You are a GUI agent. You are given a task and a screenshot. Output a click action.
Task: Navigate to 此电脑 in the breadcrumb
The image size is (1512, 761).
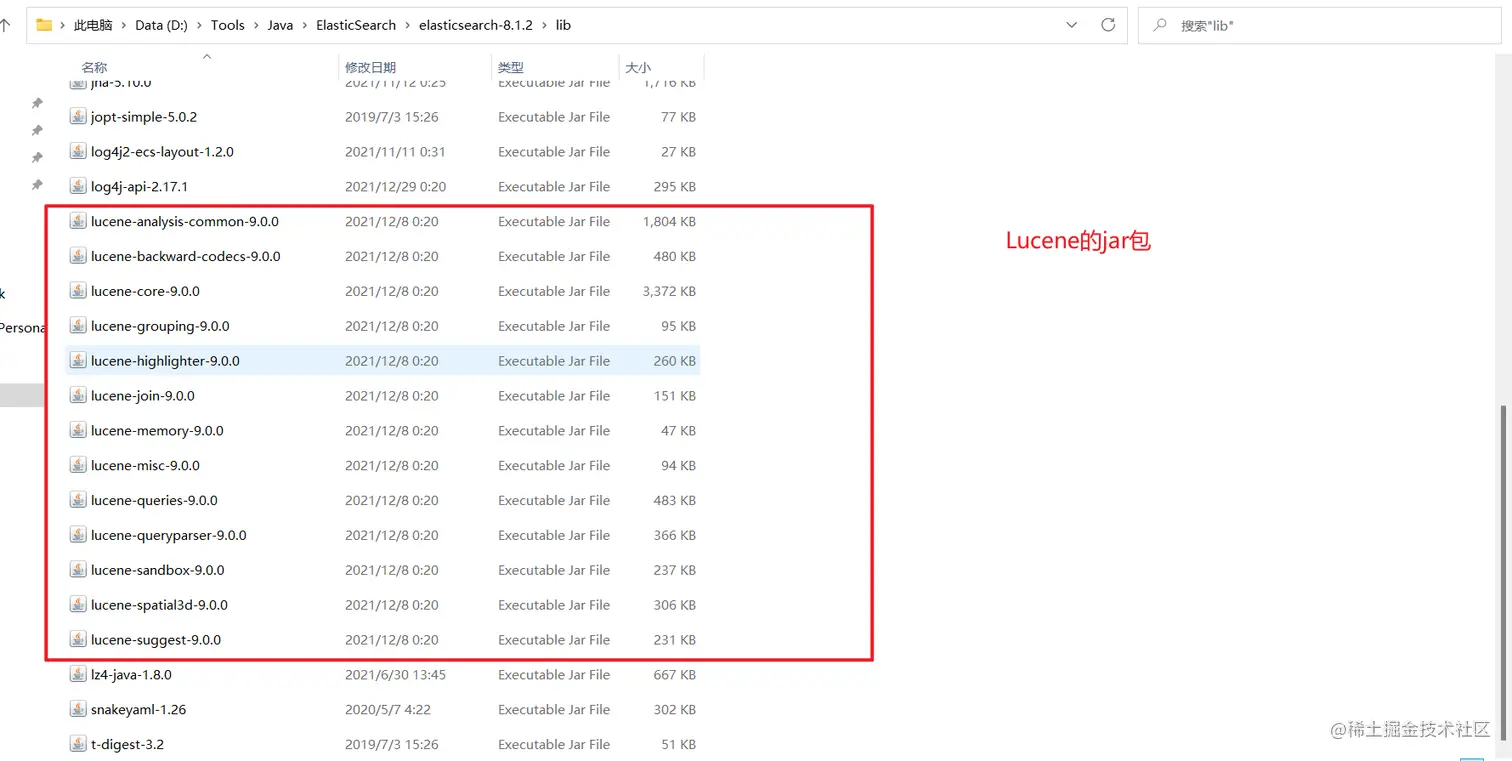(x=93, y=25)
